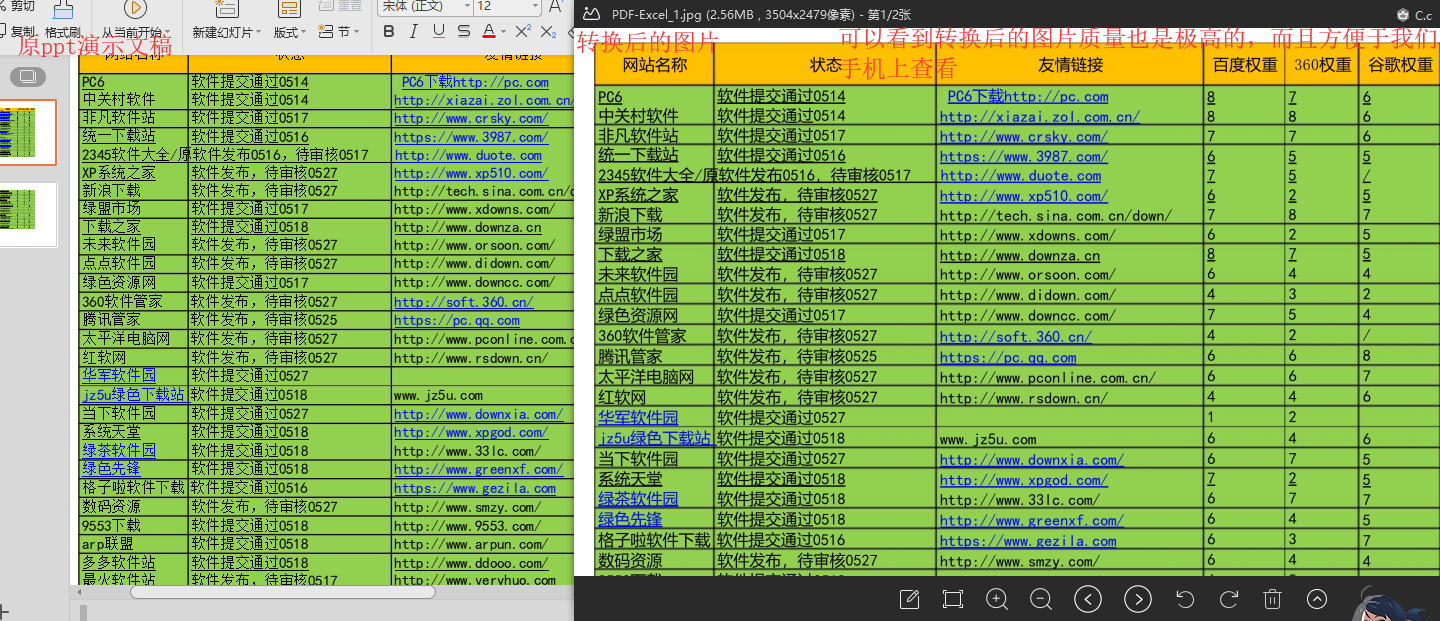Click http://www.greenxf.com/ in image viewer

tap(1032, 520)
